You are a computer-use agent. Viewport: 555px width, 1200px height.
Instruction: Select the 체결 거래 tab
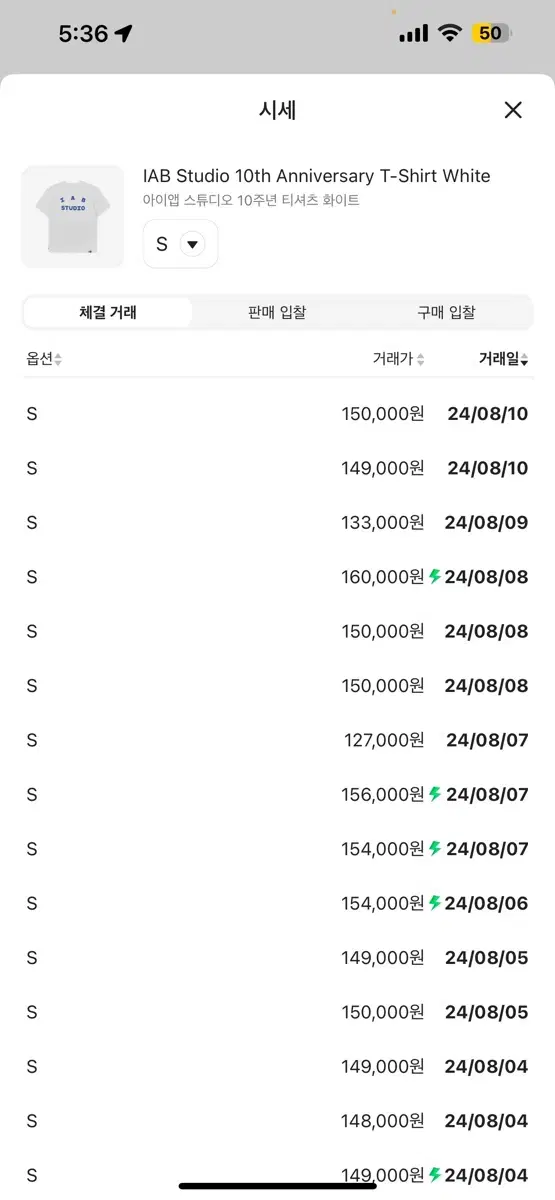coord(108,313)
